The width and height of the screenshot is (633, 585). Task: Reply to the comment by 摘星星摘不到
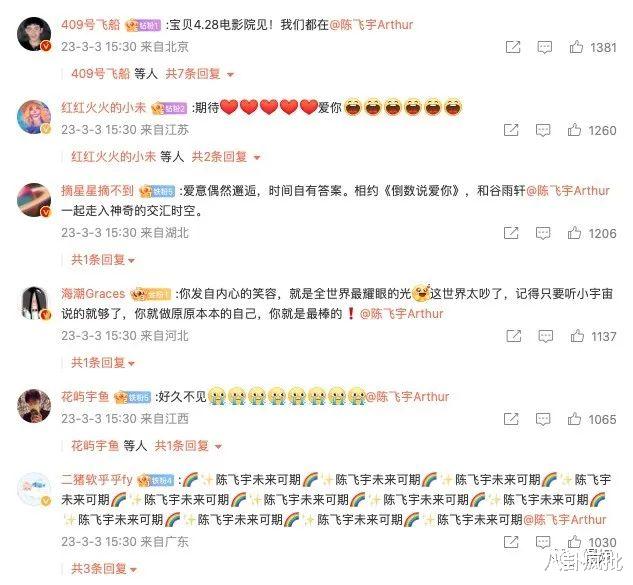(543, 233)
